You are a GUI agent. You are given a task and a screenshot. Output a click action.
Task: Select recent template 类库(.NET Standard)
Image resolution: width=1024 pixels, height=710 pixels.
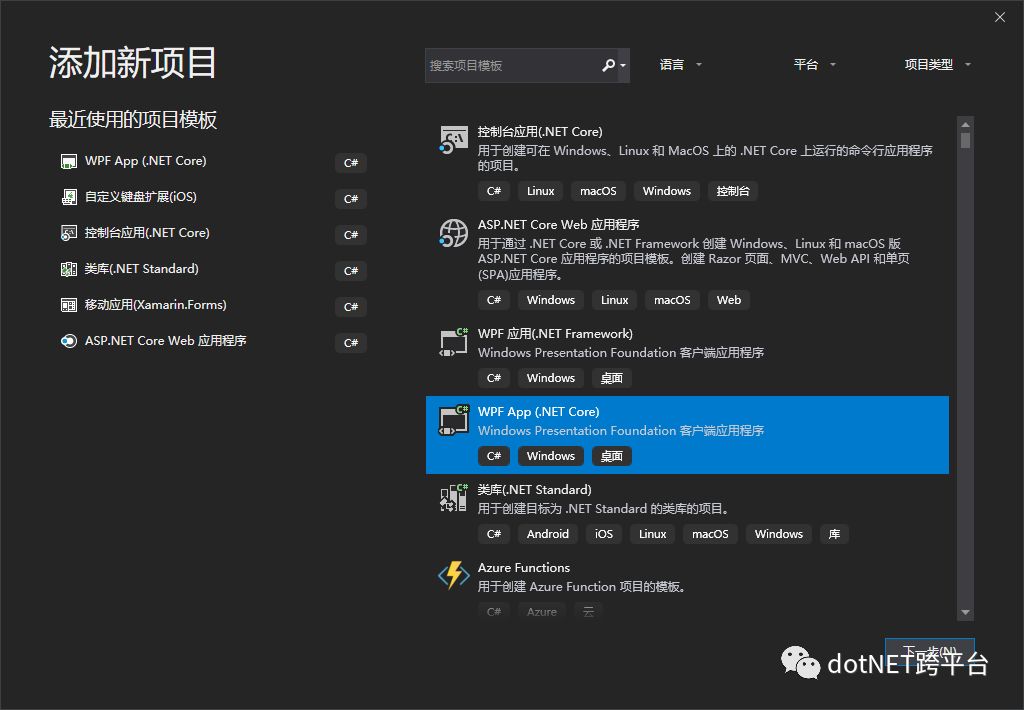click(142, 268)
